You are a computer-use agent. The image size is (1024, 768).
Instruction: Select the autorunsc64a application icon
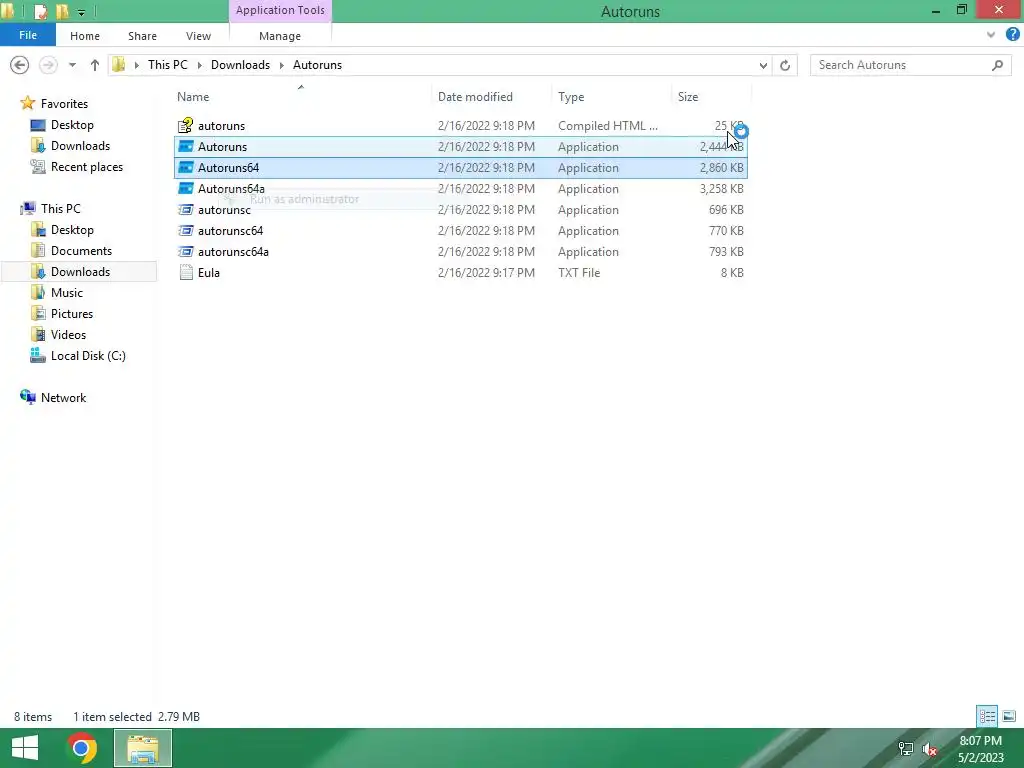tap(186, 251)
